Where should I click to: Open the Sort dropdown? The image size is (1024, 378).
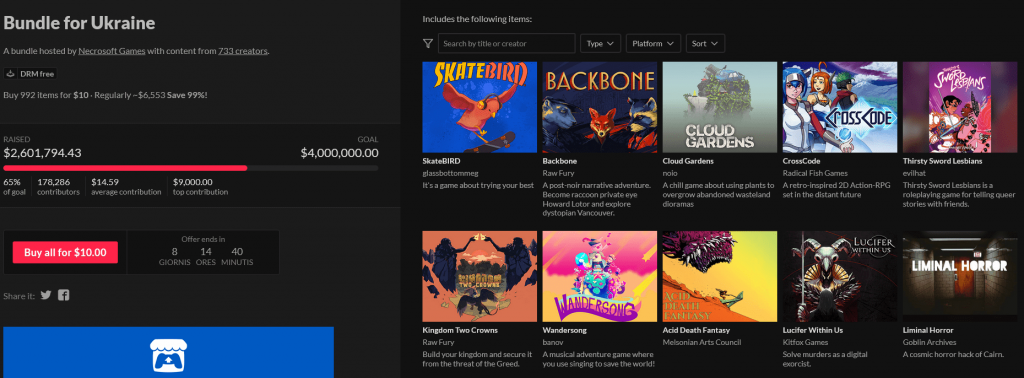click(x=705, y=44)
